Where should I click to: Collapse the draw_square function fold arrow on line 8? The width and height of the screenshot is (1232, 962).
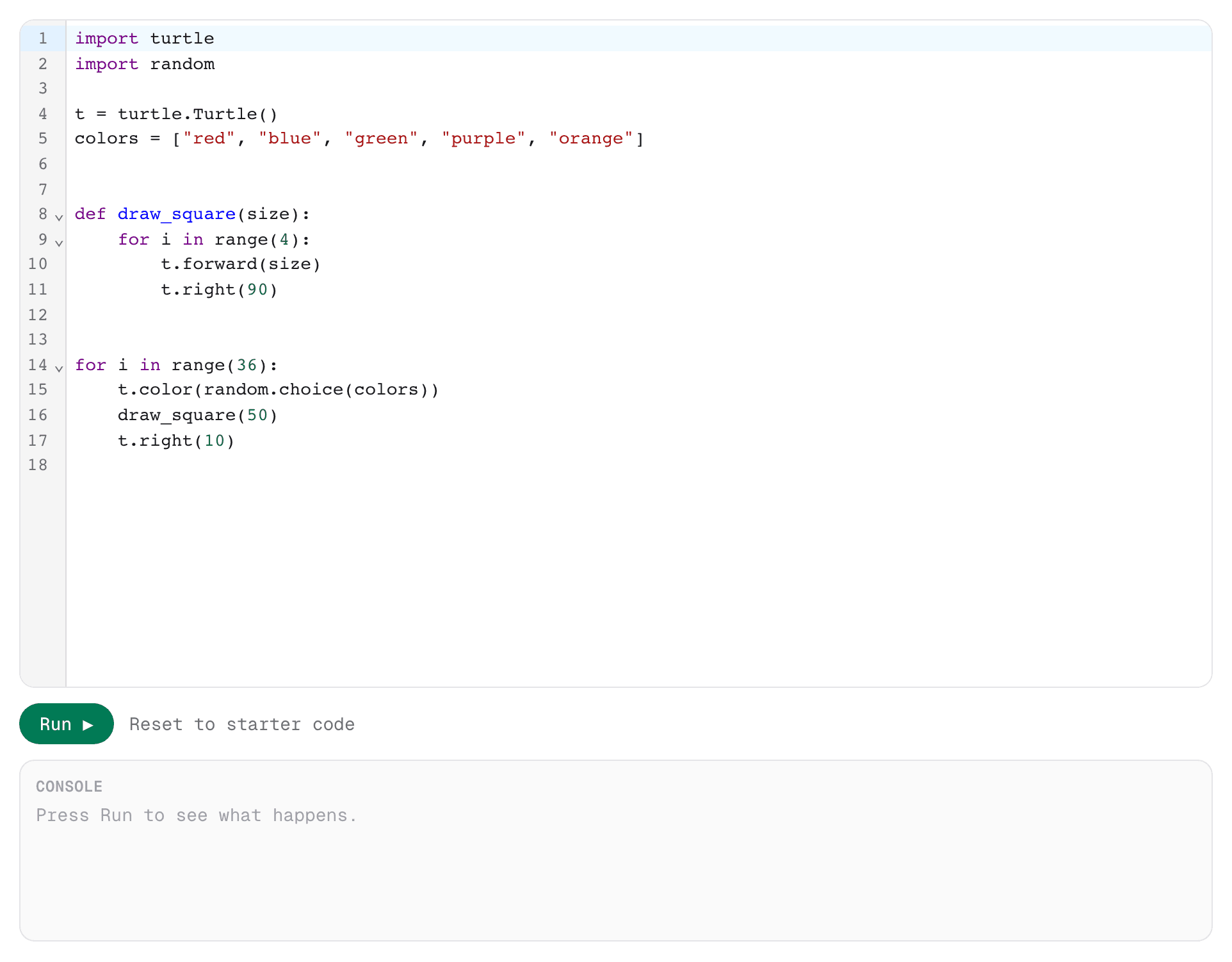tap(59, 217)
